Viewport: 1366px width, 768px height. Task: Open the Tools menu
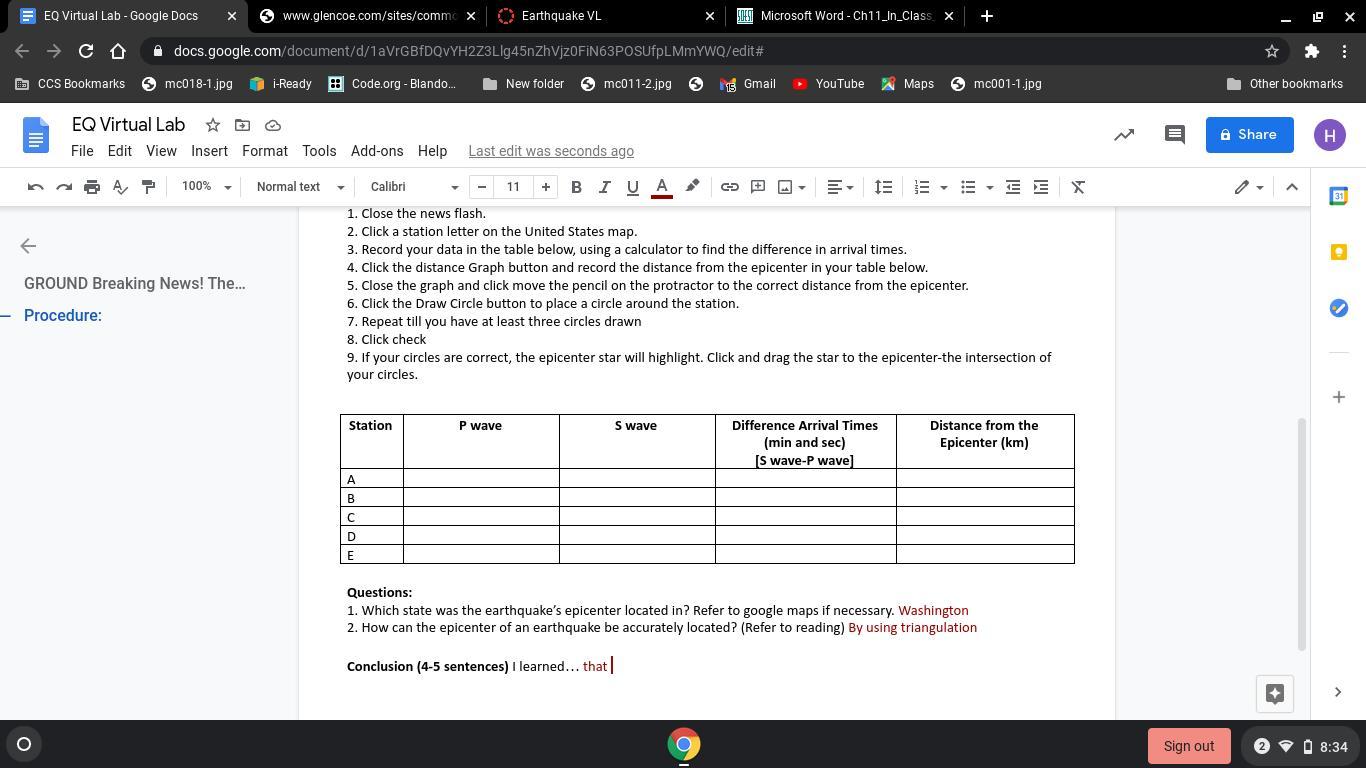pos(319,151)
